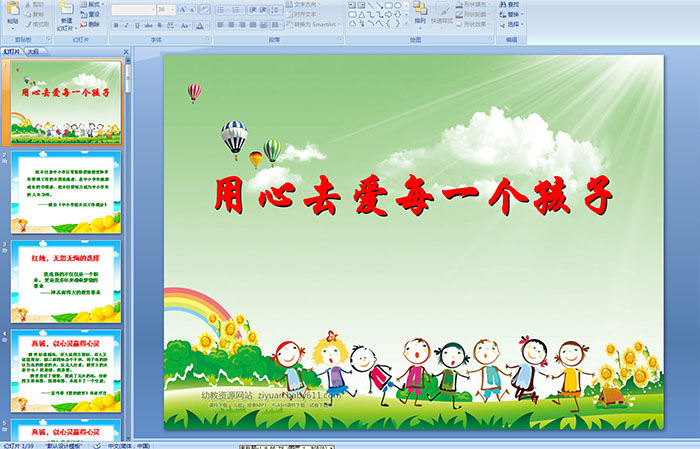Toggle Center text alignment
Viewport: 700px width, 449px height.
231,25
